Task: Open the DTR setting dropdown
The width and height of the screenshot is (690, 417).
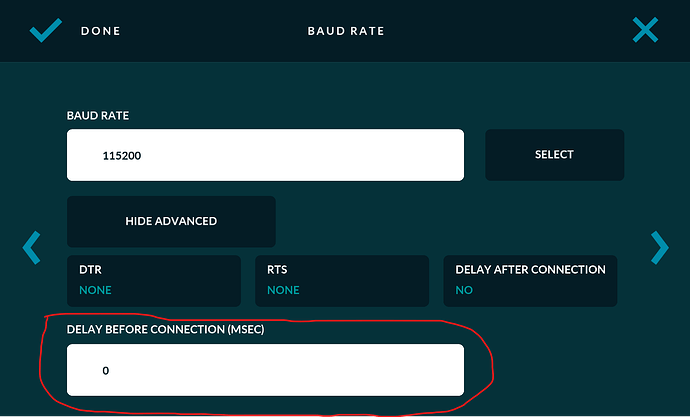Action: [153, 280]
